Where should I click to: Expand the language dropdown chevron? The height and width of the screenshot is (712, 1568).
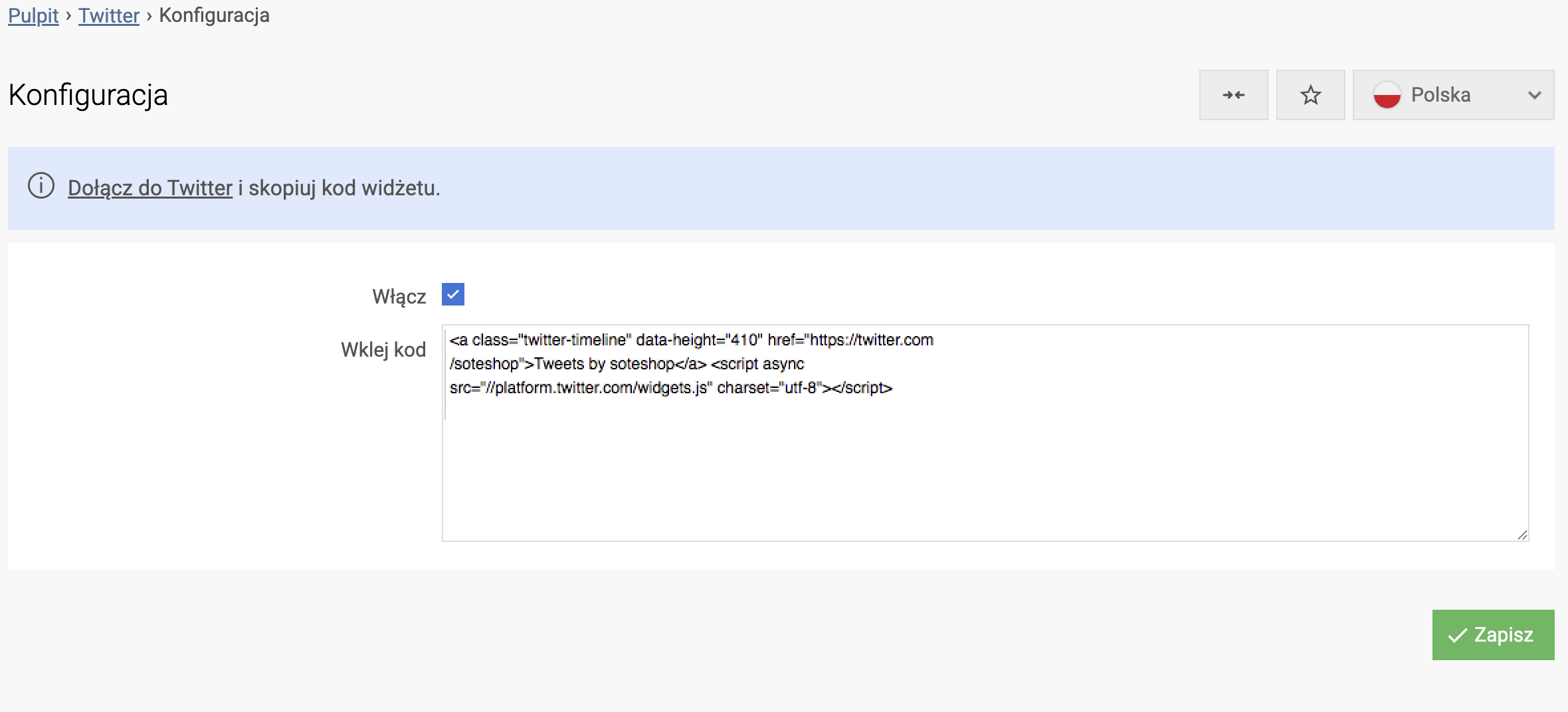tap(1534, 95)
